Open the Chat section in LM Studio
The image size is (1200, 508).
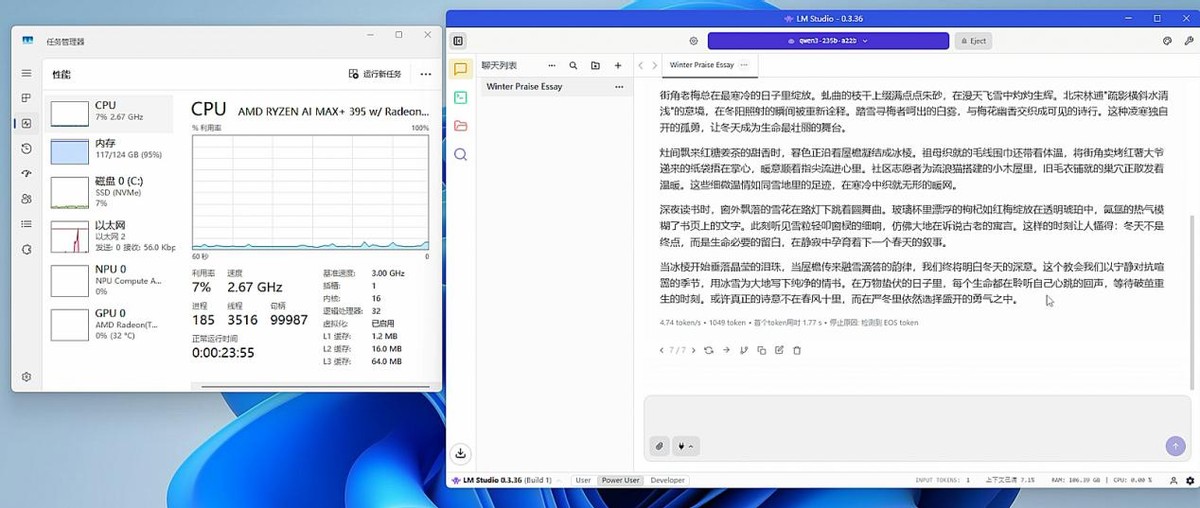click(x=460, y=69)
